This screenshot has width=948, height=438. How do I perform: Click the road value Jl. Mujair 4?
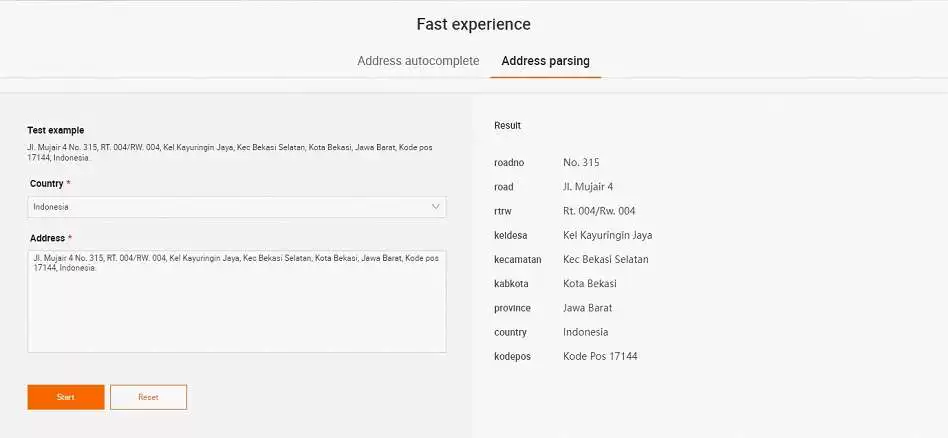(588, 186)
